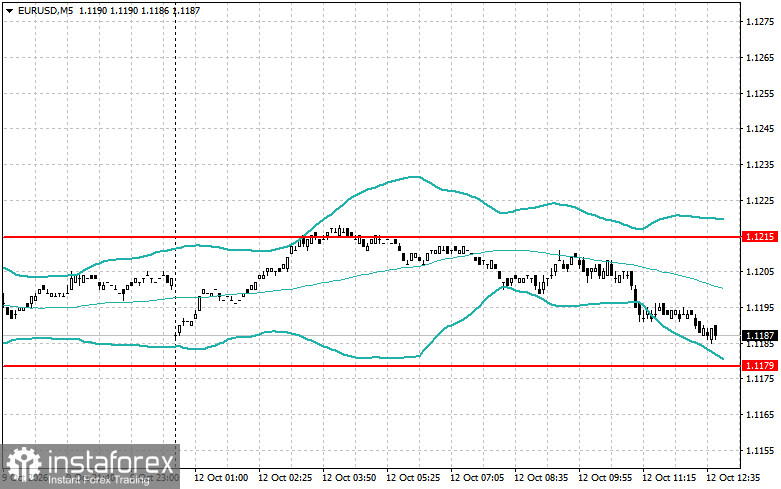The image size is (781, 489).
Task: Select the red 1.1215 price level label
Action: pyautogui.click(x=760, y=237)
